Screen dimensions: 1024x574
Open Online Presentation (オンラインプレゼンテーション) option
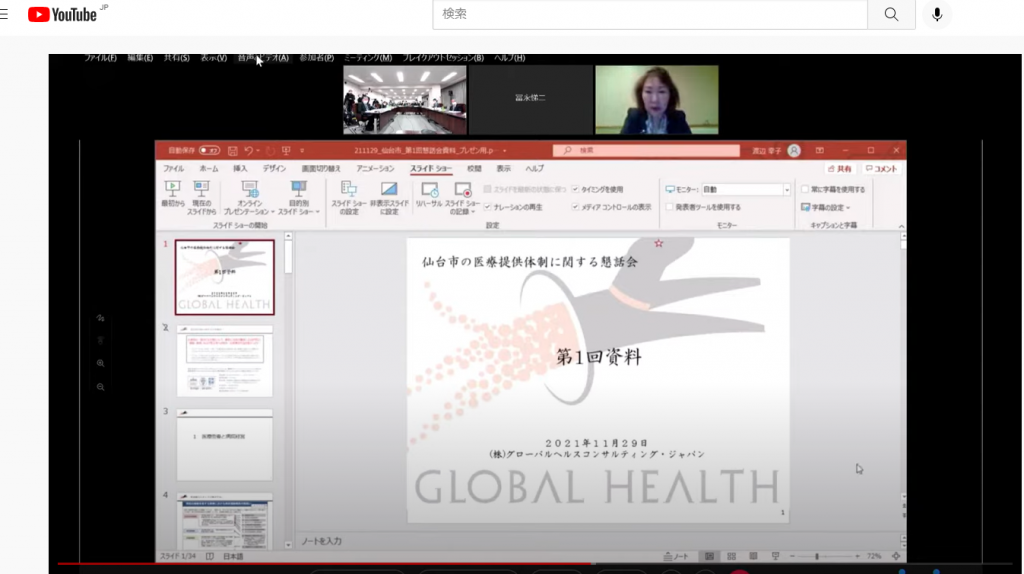tap(249, 197)
